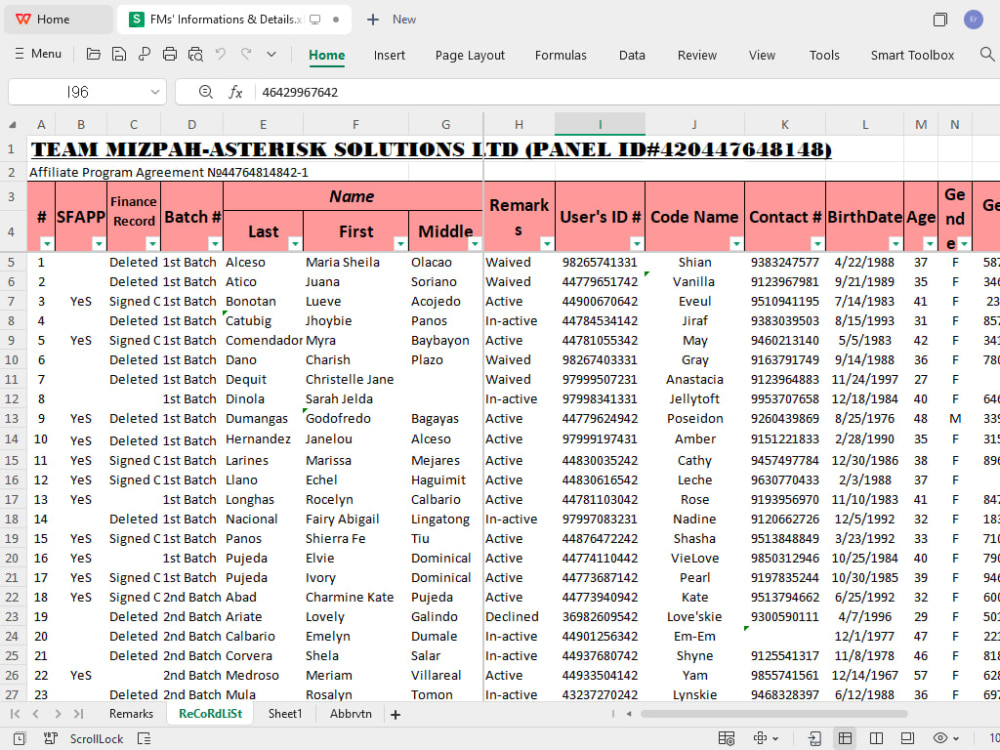Viewport: 1000px width, 750px height.
Task: Click the ScrollLock status label
Action: pos(96,739)
